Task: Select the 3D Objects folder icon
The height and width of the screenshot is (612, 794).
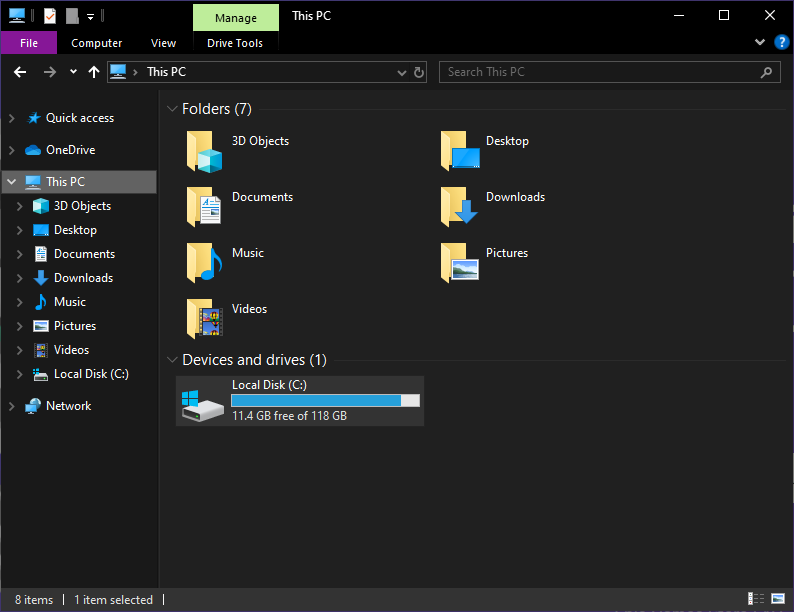Action: pos(205,151)
